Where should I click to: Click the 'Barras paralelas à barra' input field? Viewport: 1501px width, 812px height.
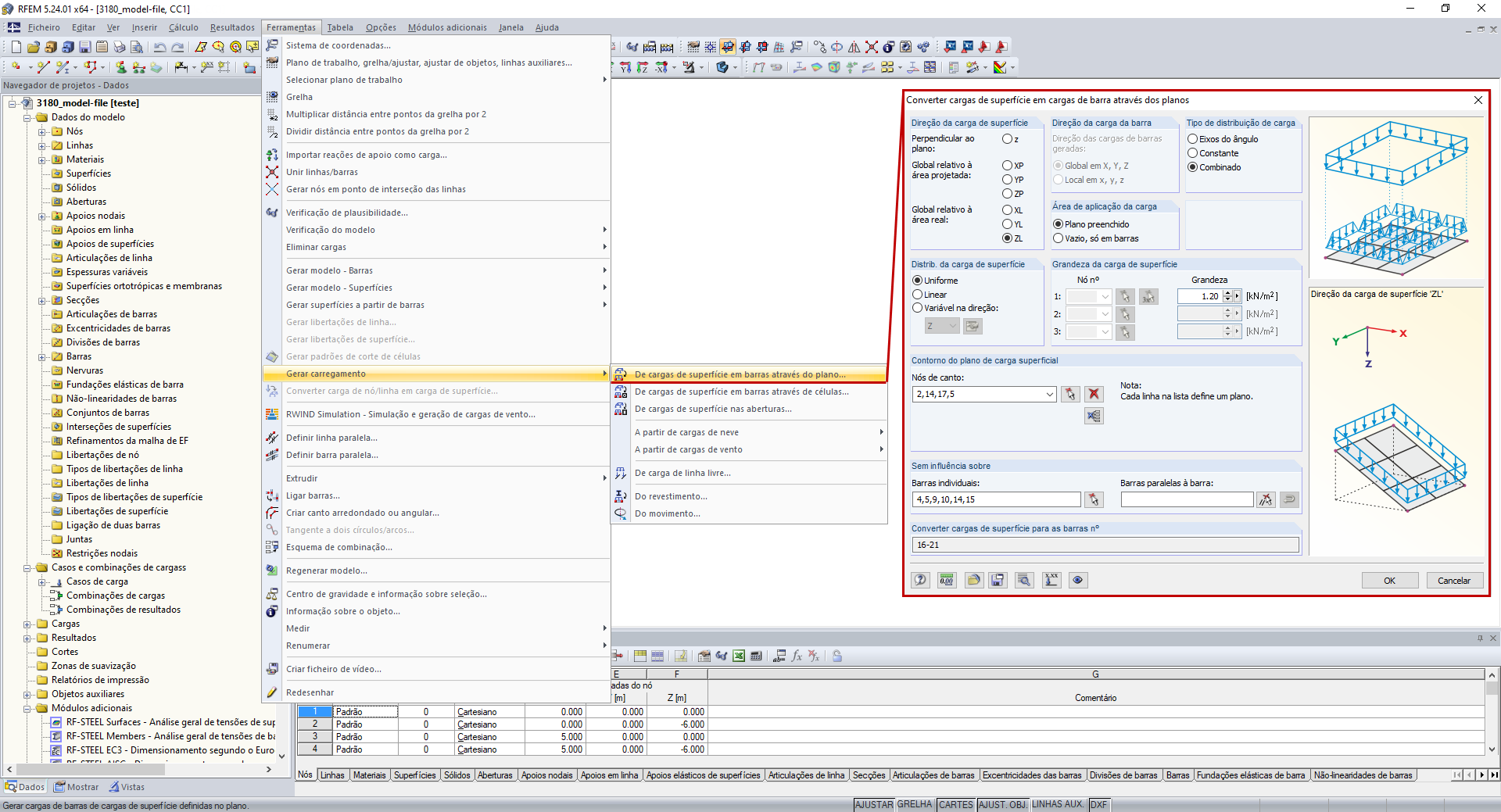point(1187,499)
